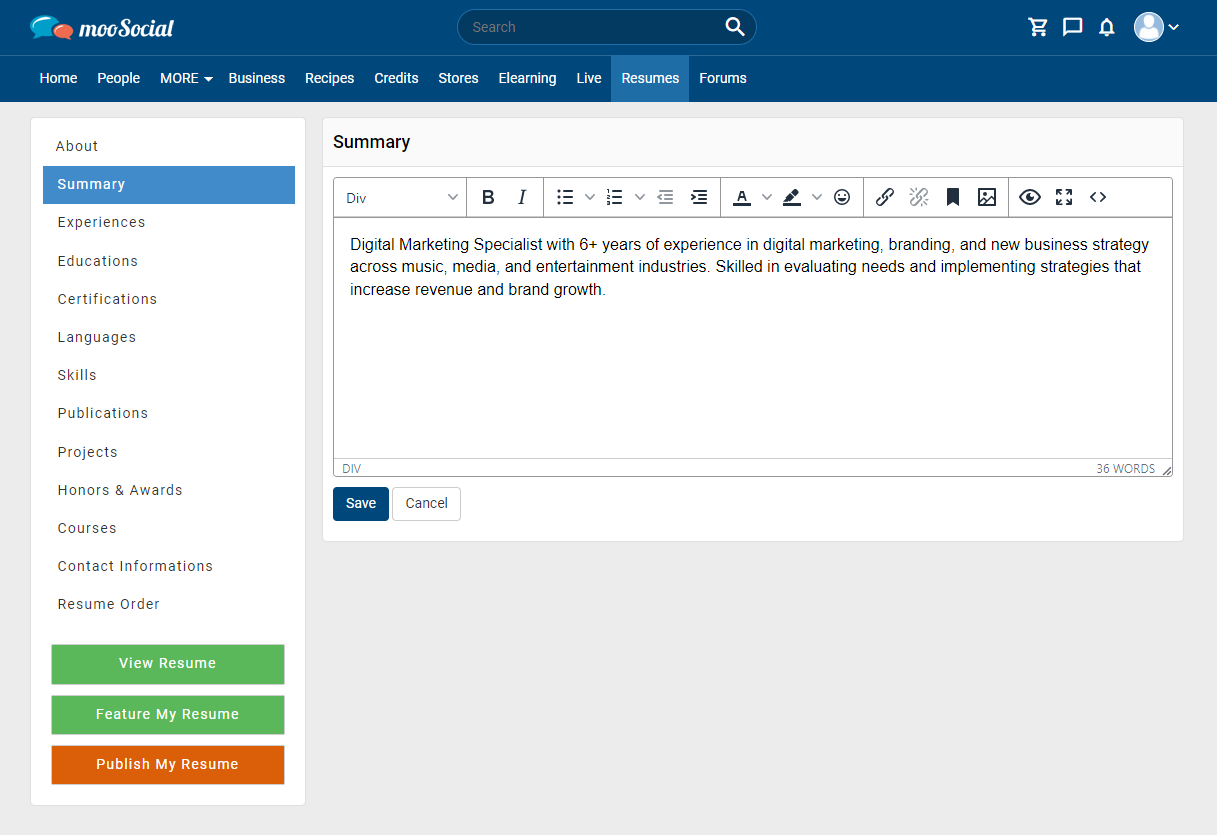Decrease indent of the text
This screenshot has width=1217, height=835.
(665, 197)
